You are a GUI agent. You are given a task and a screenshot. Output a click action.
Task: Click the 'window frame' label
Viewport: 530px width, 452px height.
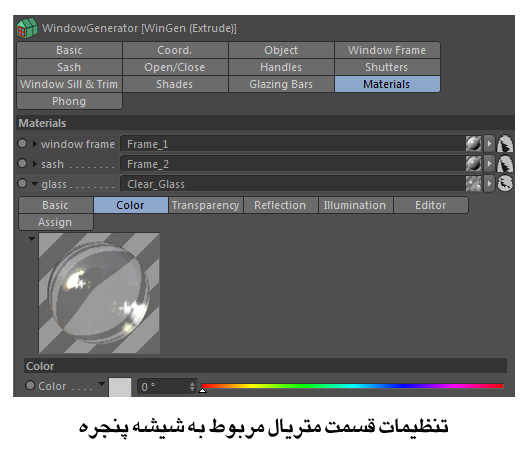78,144
